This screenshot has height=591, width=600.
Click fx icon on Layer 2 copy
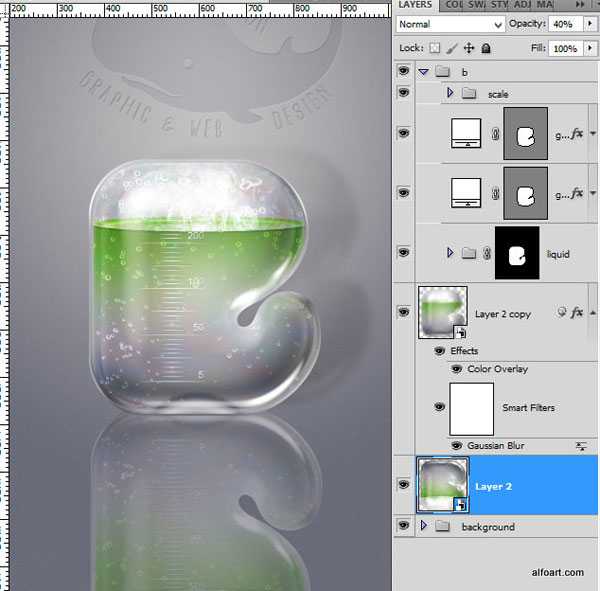[x=577, y=313]
